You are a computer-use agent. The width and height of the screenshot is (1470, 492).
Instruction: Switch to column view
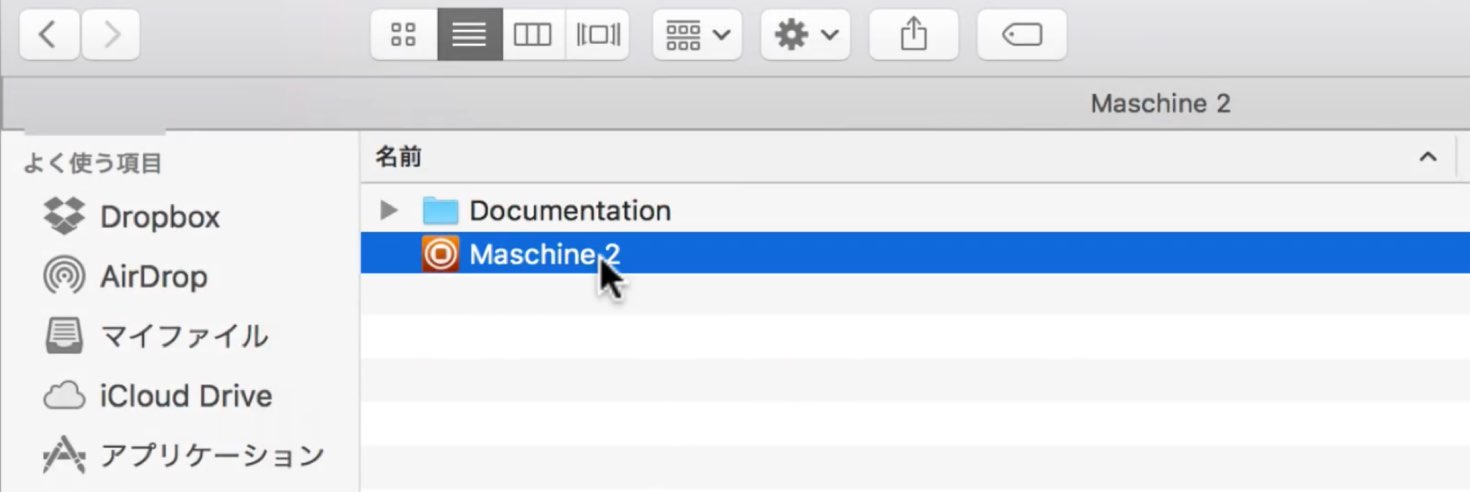tap(533, 35)
